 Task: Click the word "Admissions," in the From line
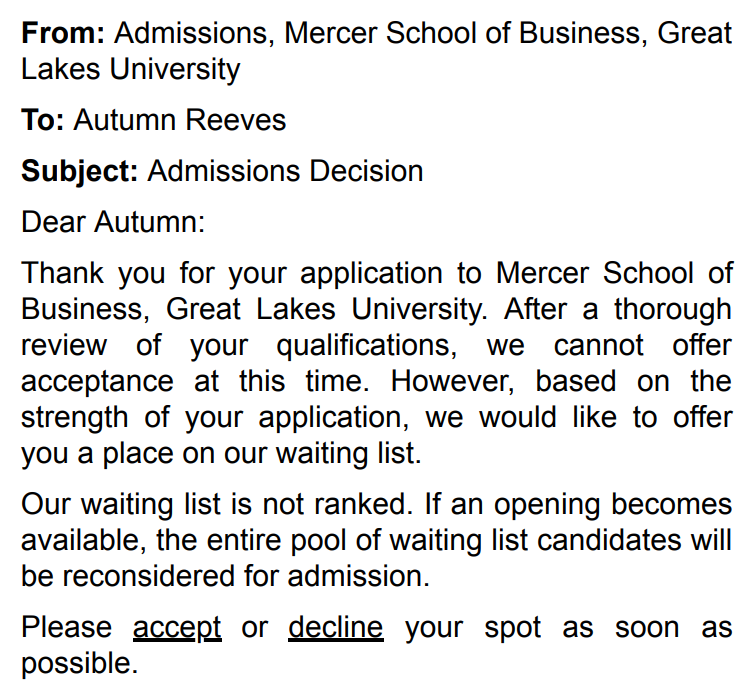(194, 33)
